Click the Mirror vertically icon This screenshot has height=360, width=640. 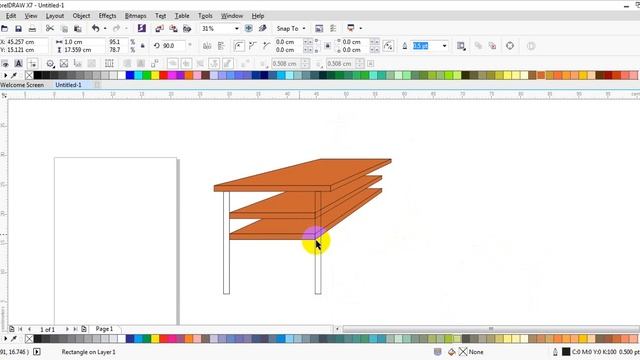221,46
